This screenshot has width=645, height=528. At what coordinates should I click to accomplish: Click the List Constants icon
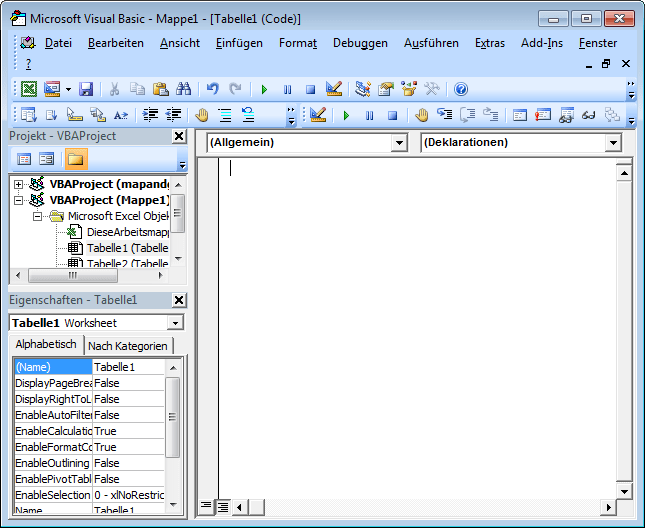(x=52, y=115)
